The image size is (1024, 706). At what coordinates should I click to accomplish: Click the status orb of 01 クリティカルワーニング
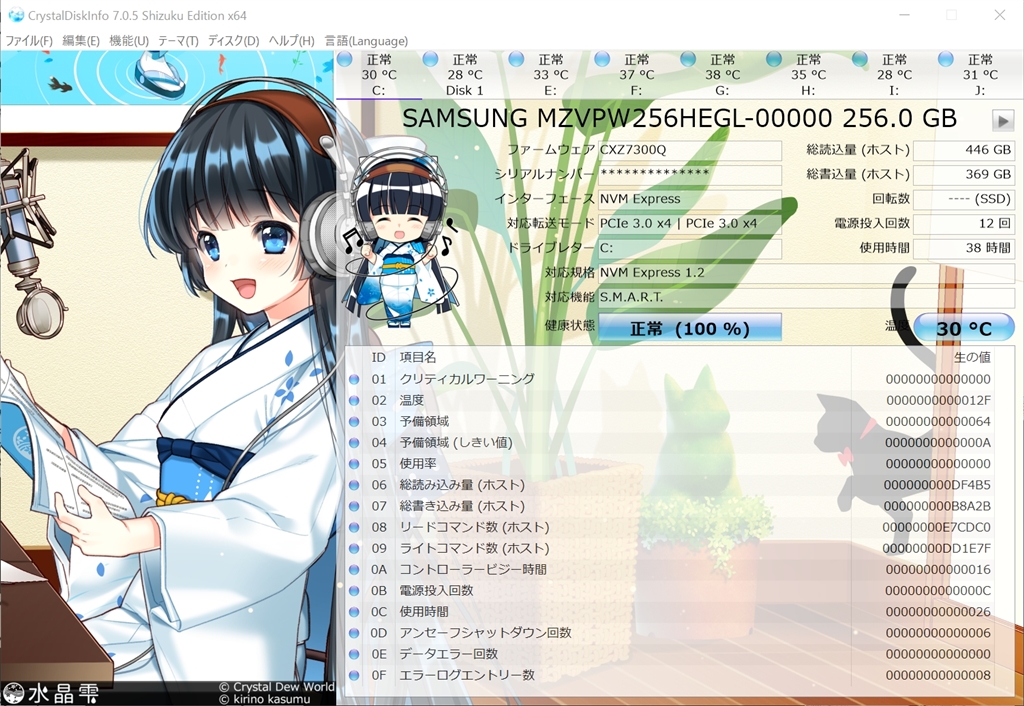coord(354,379)
